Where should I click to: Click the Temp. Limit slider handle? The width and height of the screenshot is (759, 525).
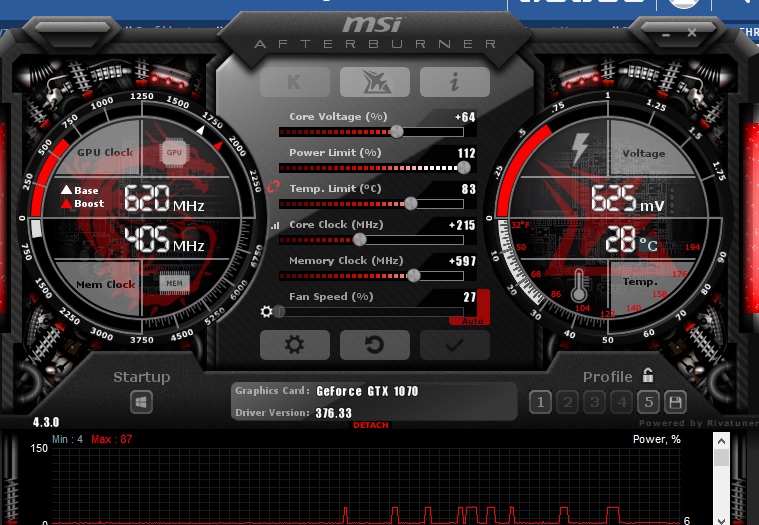tap(410, 203)
